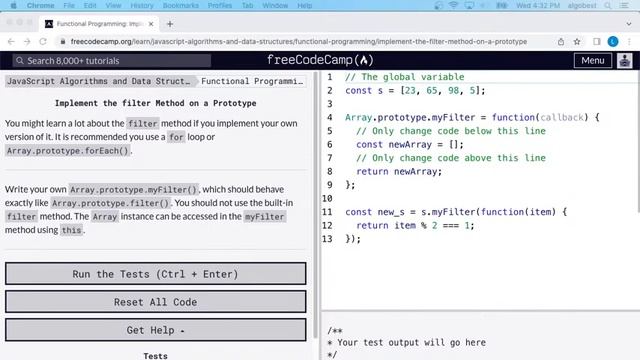Open the Functional Programming breadcrumb
This screenshot has width=640, height=360.
click(x=252, y=81)
